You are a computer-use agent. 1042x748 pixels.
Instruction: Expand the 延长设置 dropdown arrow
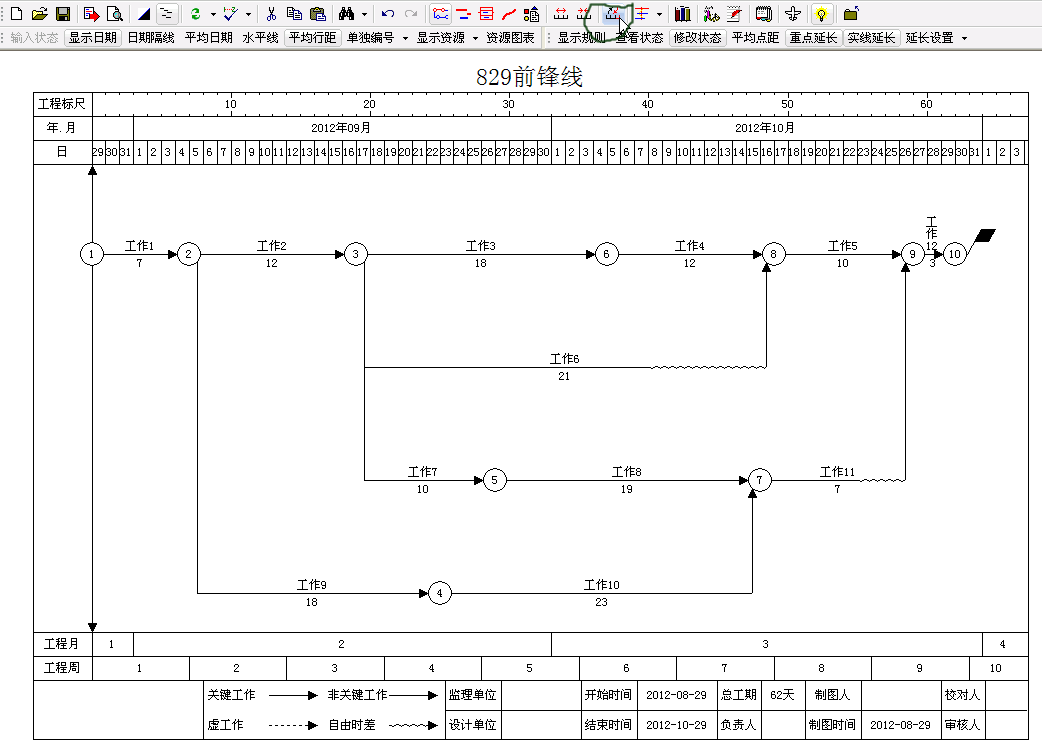click(964, 38)
